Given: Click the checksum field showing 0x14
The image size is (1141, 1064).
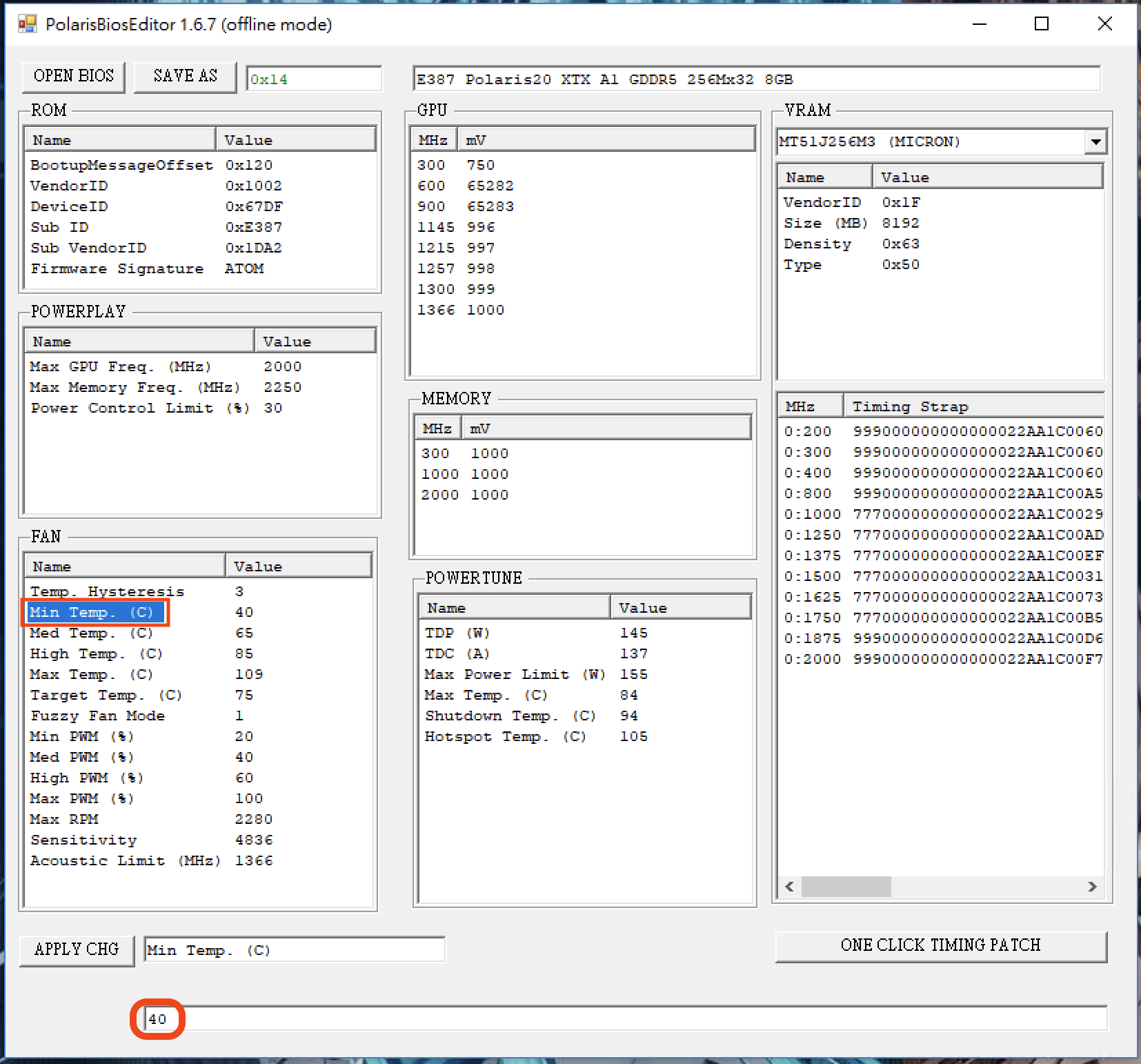Looking at the screenshot, I should tap(313, 79).
